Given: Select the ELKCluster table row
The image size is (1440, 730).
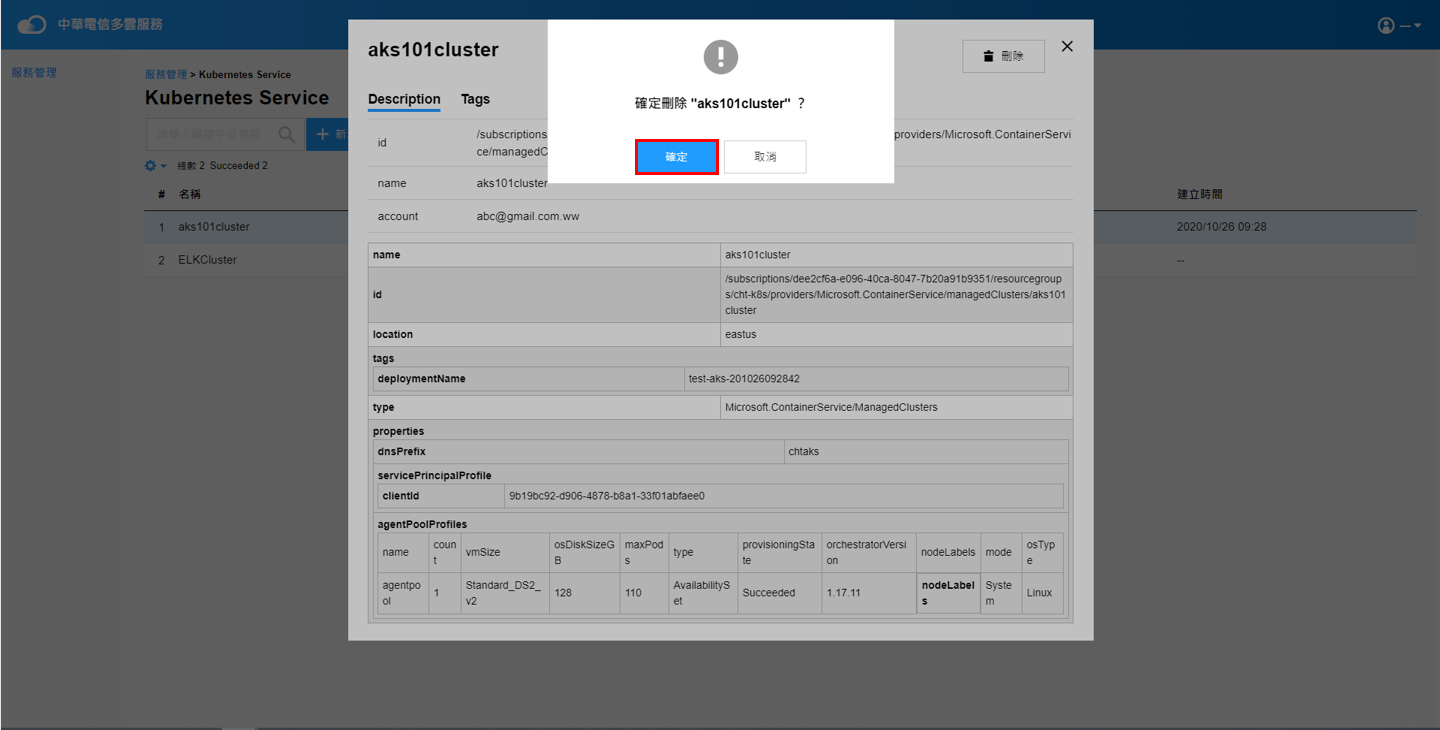Looking at the screenshot, I should coord(780,260).
